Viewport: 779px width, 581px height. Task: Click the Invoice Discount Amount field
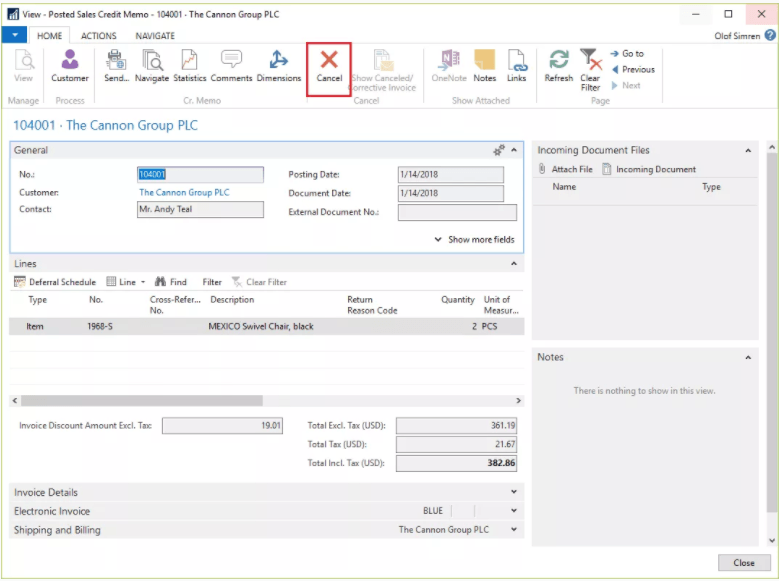click(222, 425)
